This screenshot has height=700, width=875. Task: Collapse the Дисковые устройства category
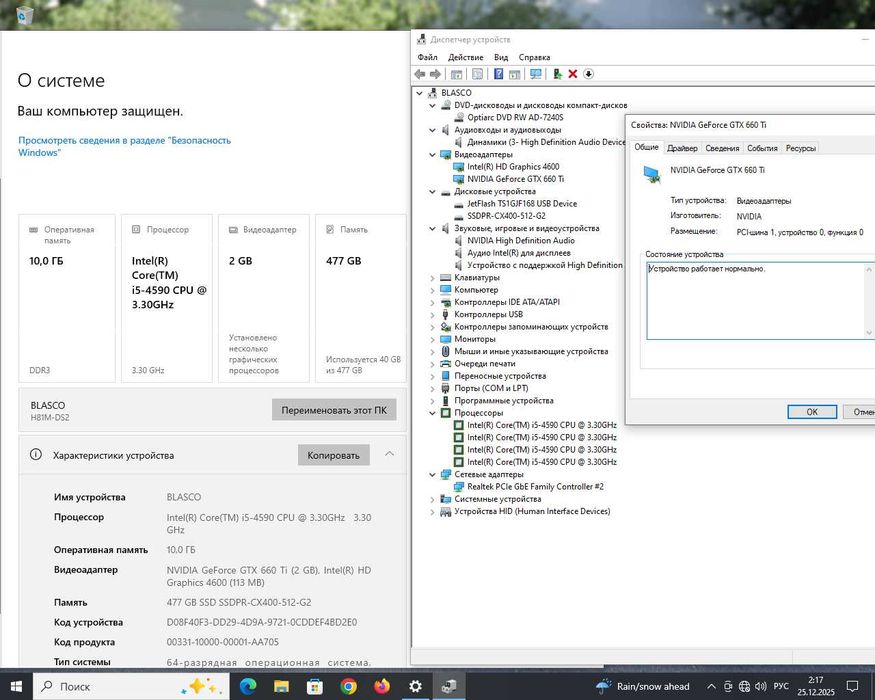click(432, 191)
